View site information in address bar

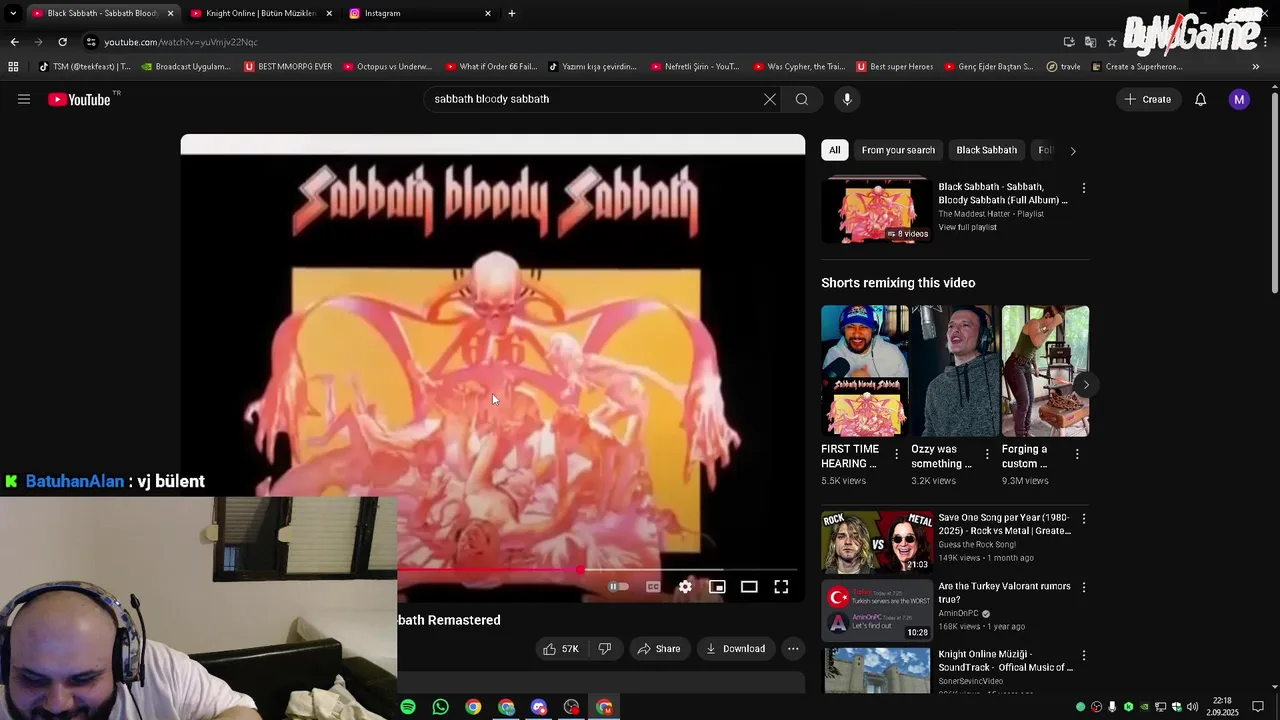(x=91, y=42)
